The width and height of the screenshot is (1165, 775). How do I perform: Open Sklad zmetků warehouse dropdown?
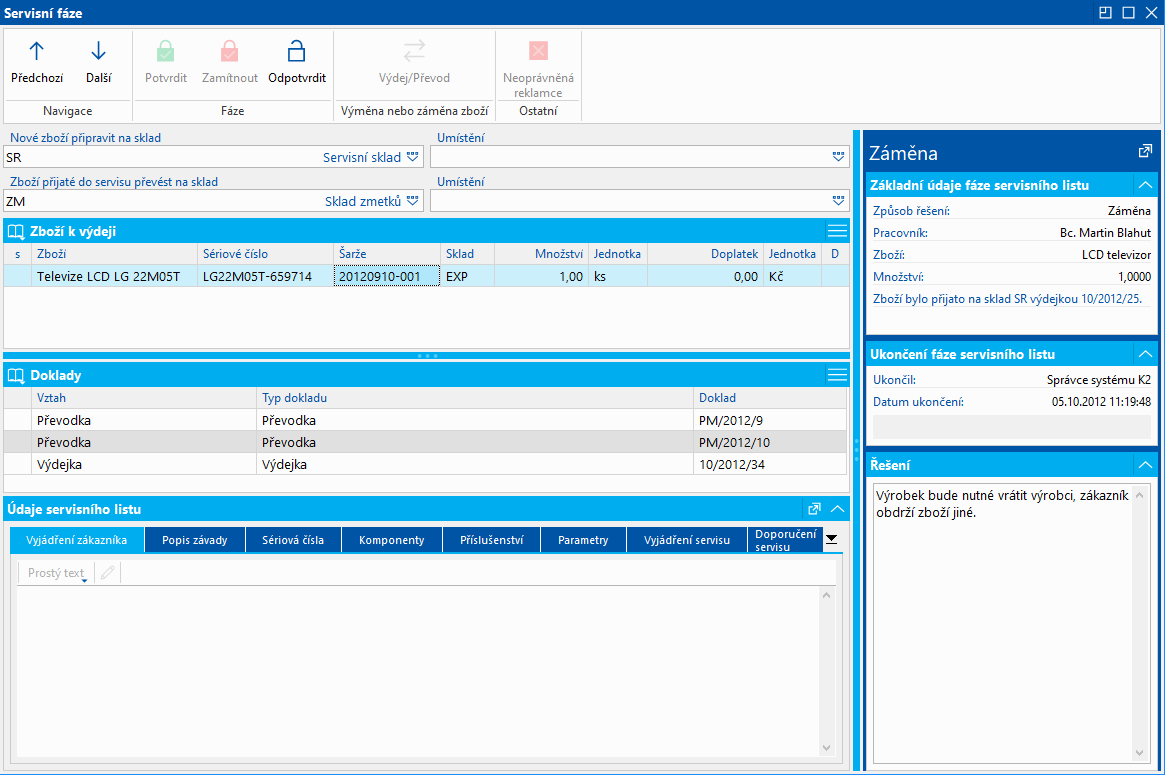pos(412,201)
